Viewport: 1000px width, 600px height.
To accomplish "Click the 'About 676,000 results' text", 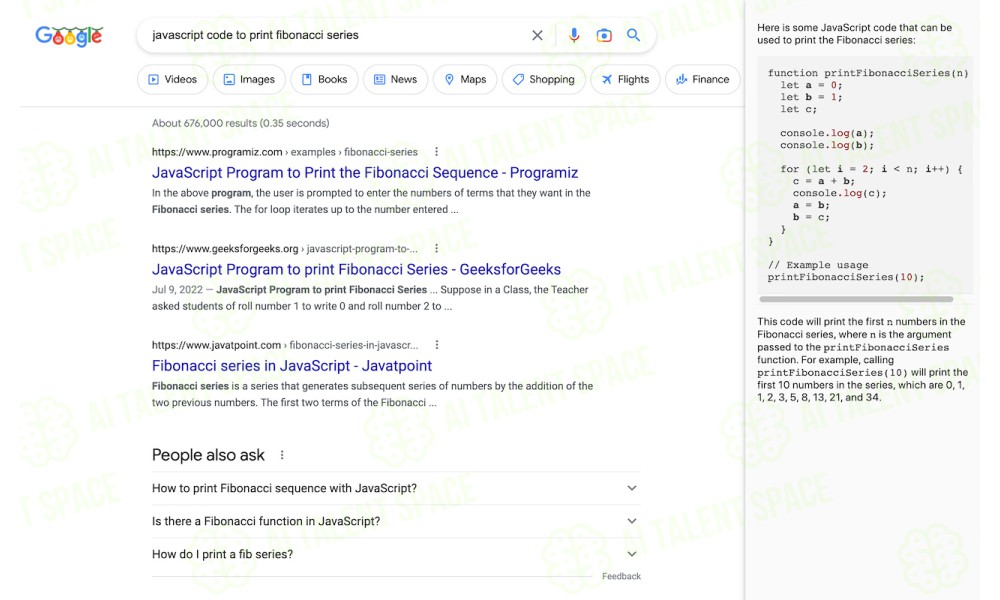I will (x=240, y=123).
